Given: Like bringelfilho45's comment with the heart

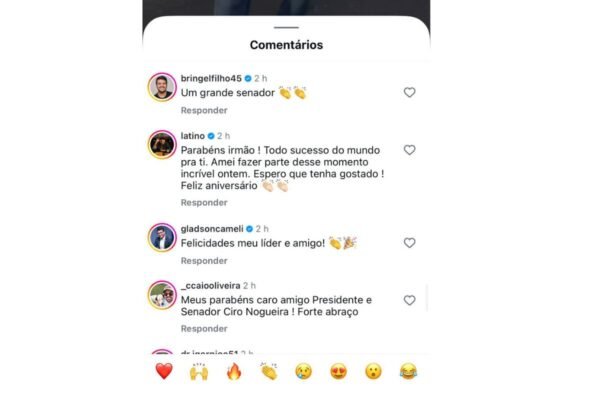Looking at the screenshot, I should tap(409, 92).
